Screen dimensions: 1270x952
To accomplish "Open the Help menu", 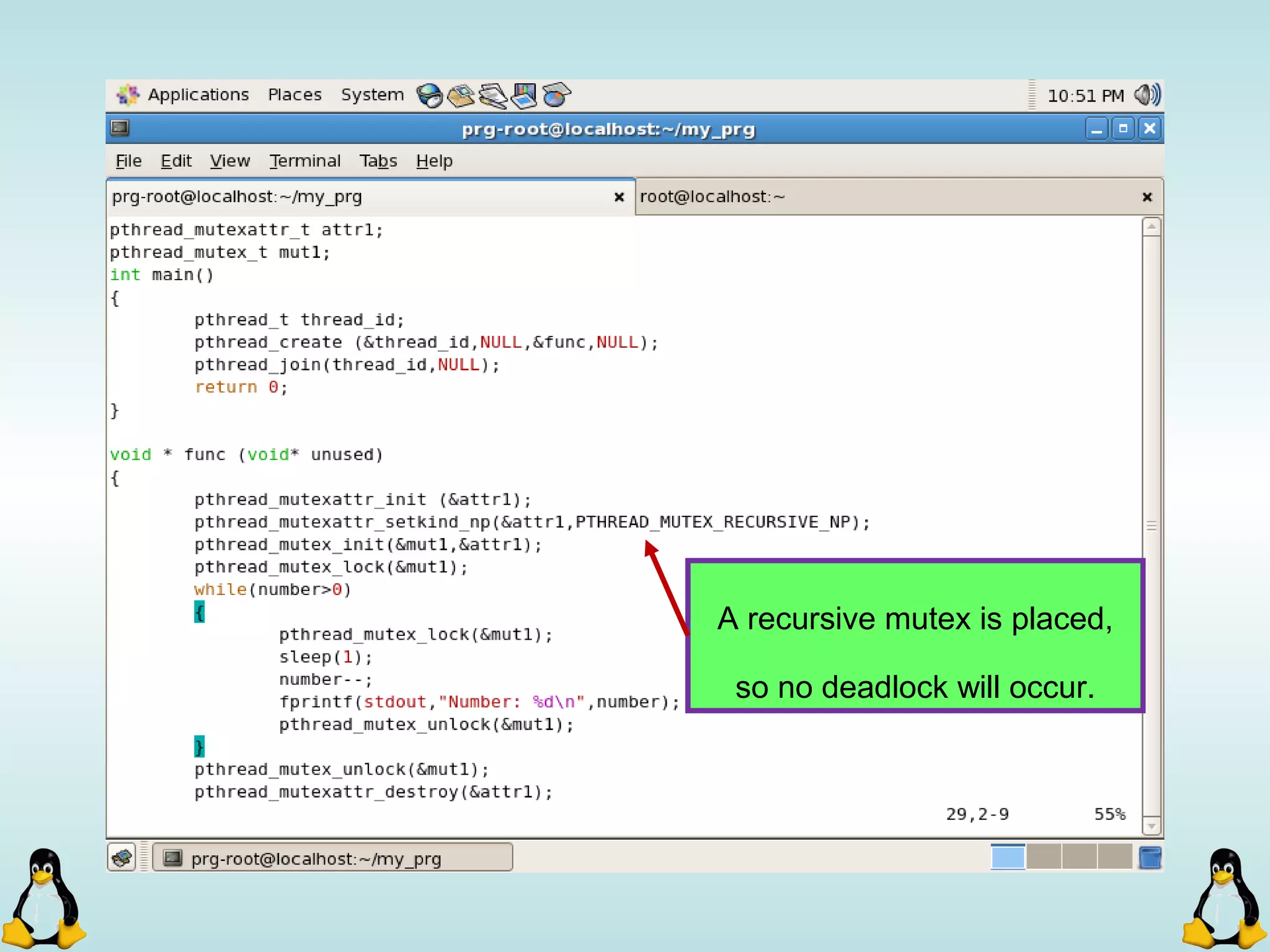I will (434, 161).
